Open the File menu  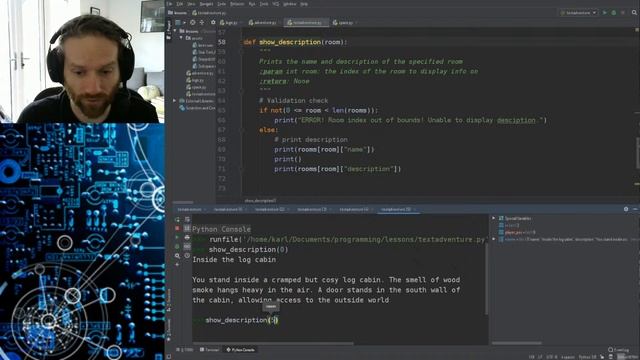(169, 4)
